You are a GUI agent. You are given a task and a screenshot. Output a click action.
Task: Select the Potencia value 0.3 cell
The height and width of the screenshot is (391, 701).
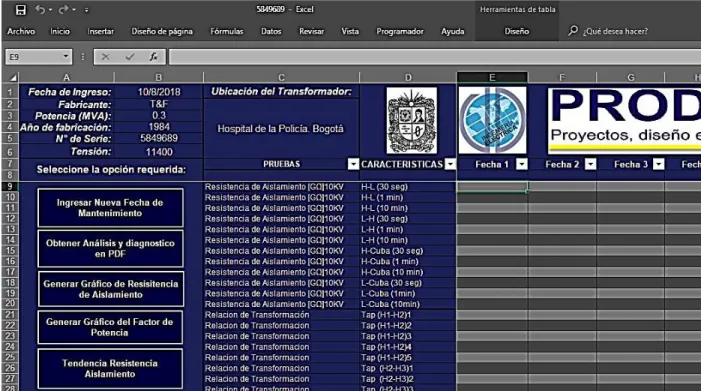pos(159,115)
